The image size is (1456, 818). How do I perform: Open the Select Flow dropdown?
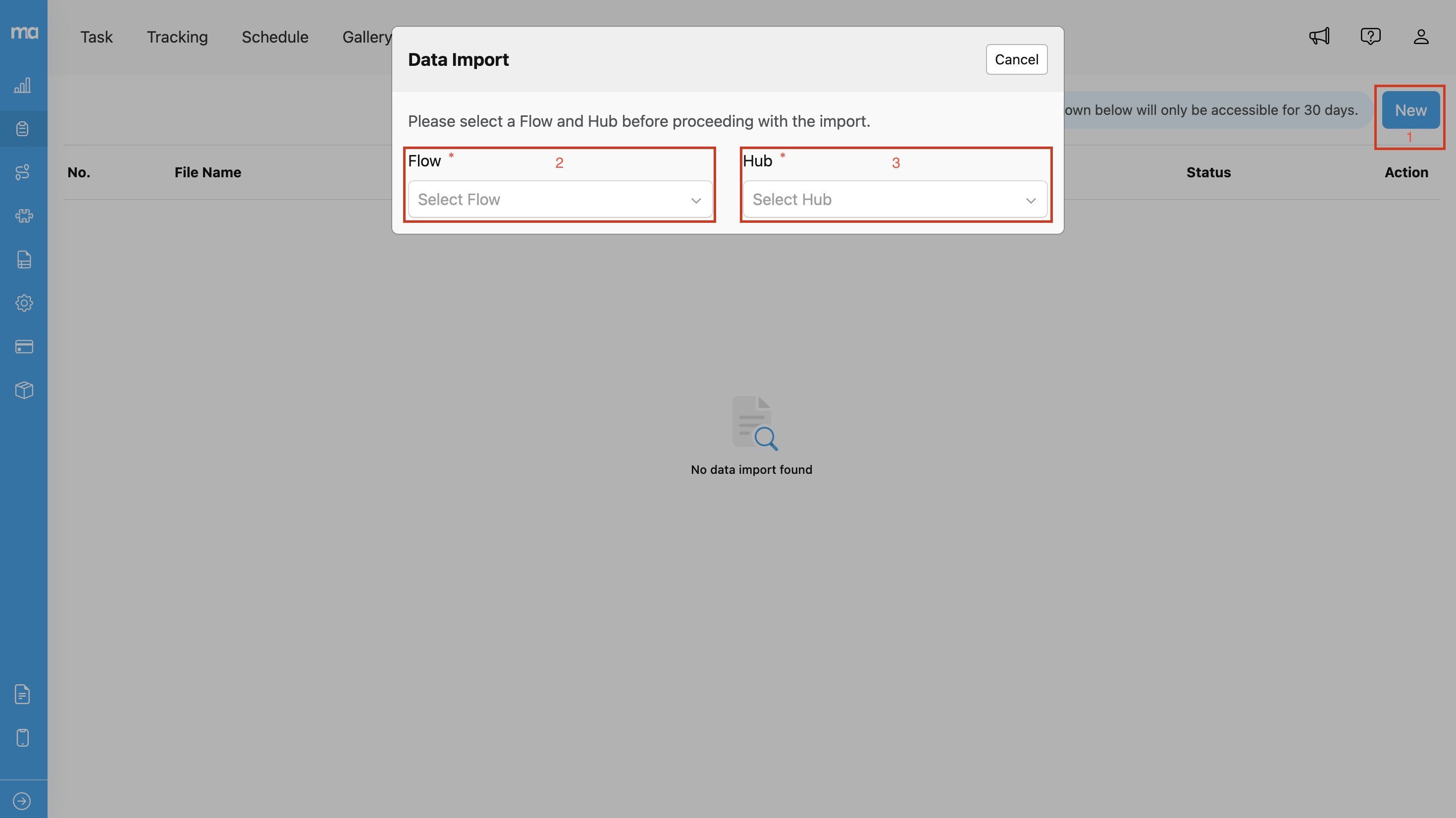[559, 199]
